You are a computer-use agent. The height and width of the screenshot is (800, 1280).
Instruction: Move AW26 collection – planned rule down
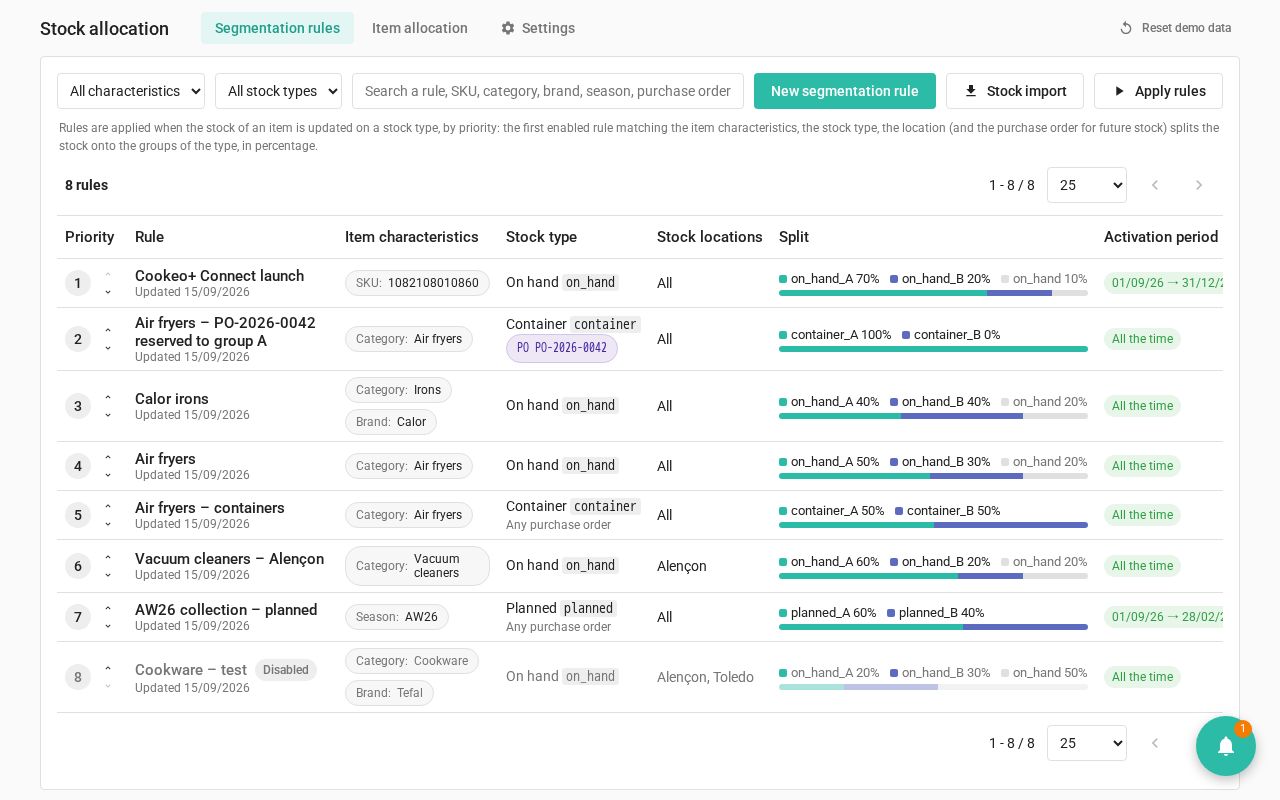108,626
